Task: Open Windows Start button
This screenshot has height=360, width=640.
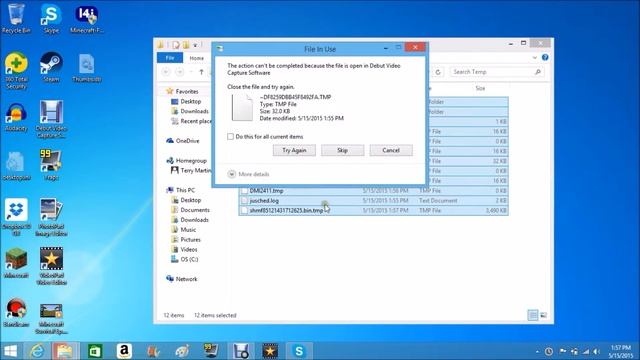Action: coord(10,351)
